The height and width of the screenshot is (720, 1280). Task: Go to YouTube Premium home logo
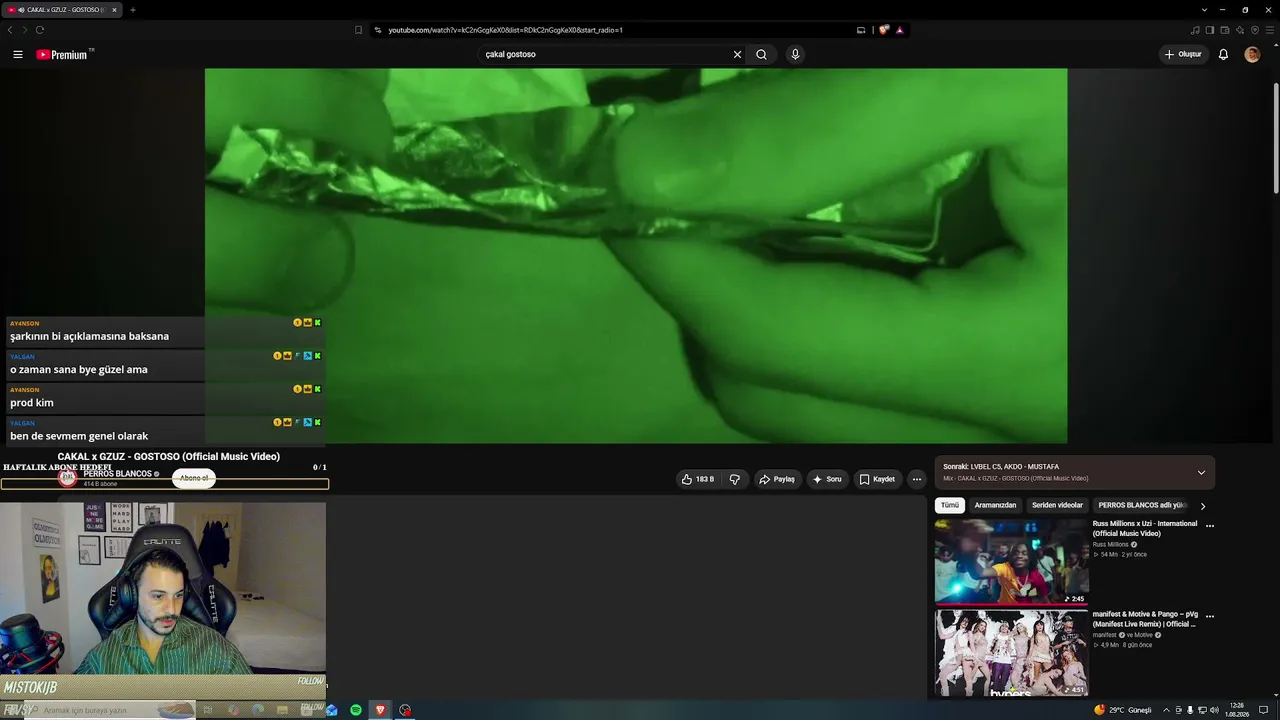pyautogui.click(x=64, y=55)
